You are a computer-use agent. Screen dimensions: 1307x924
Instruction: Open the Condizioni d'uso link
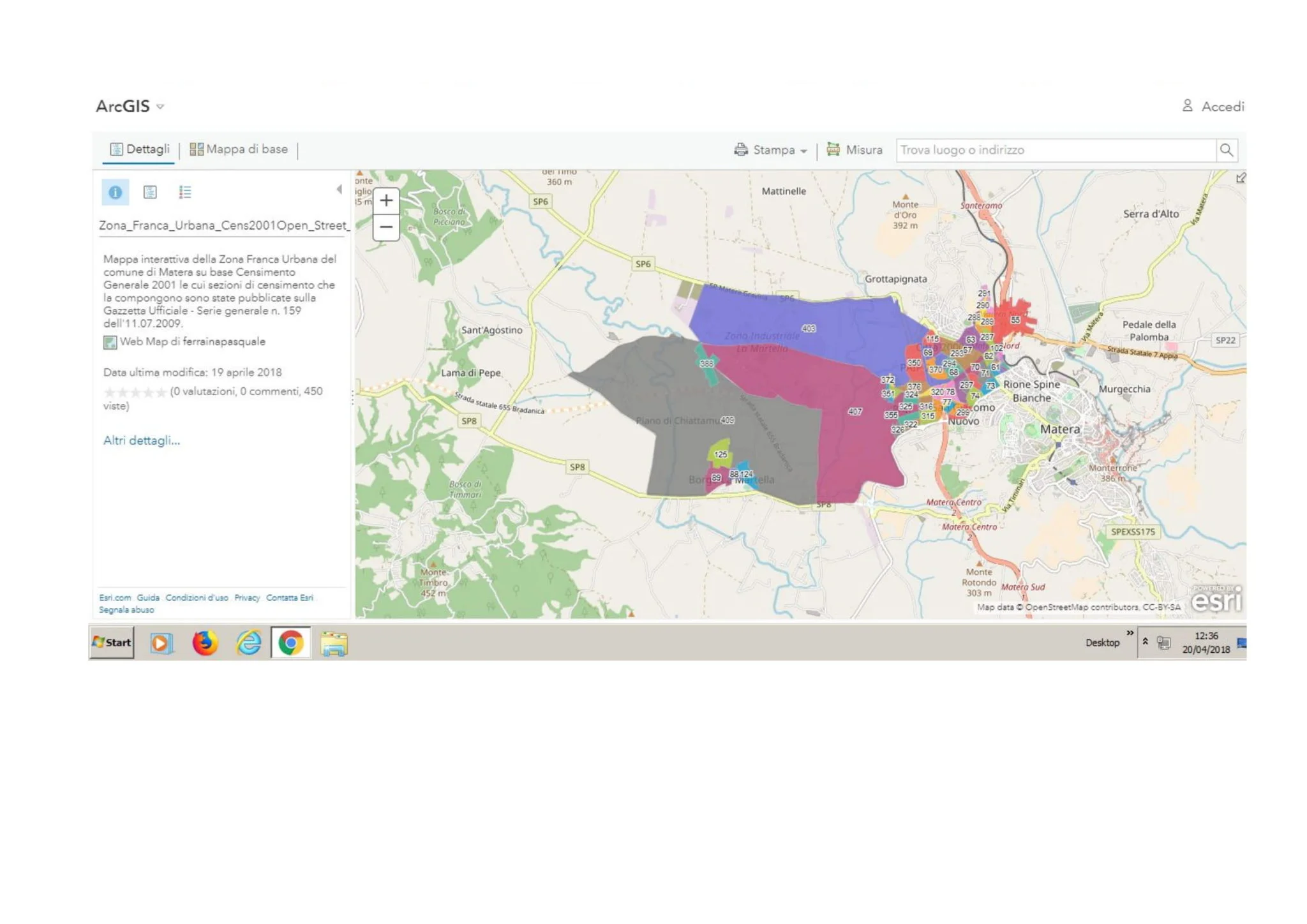pyautogui.click(x=197, y=598)
